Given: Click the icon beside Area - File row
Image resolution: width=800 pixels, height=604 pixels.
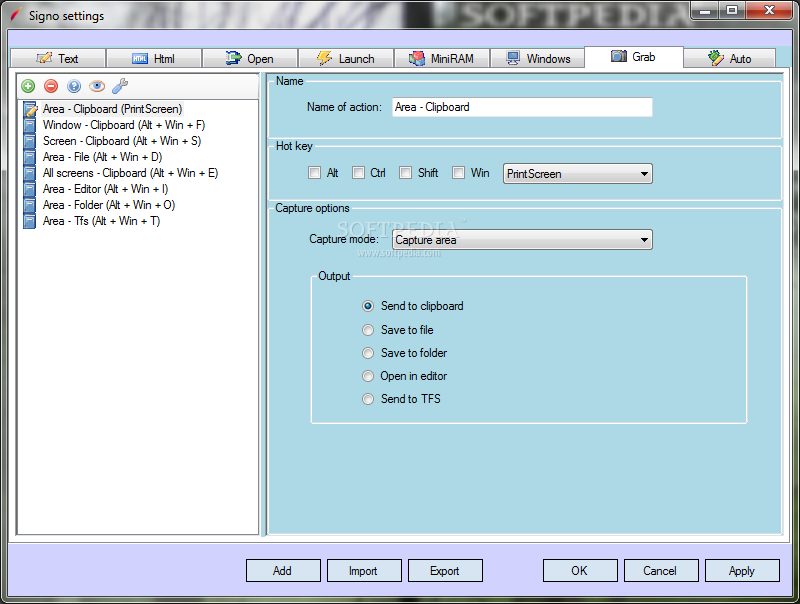Looking at the screenshot, I should (x=30, y=157).
